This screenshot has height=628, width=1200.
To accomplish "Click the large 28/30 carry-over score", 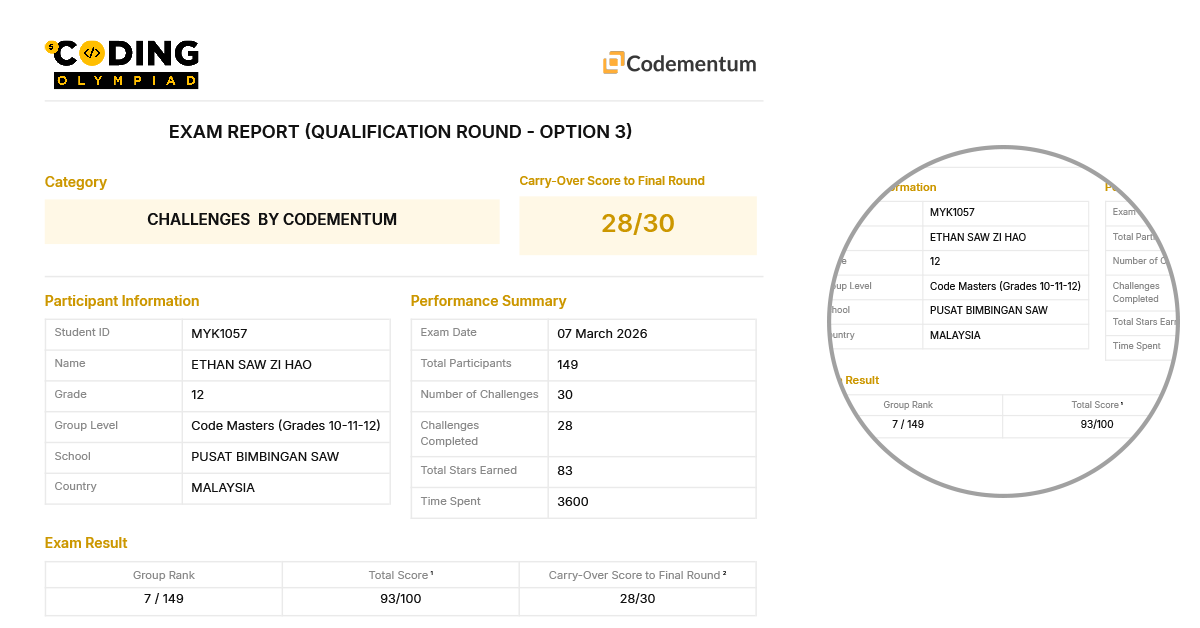I will coord(637,224).
